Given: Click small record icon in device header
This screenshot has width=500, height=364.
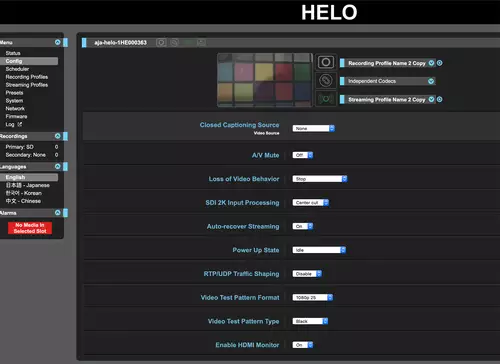Looking at the screenshot, I should tap(161, 42).
